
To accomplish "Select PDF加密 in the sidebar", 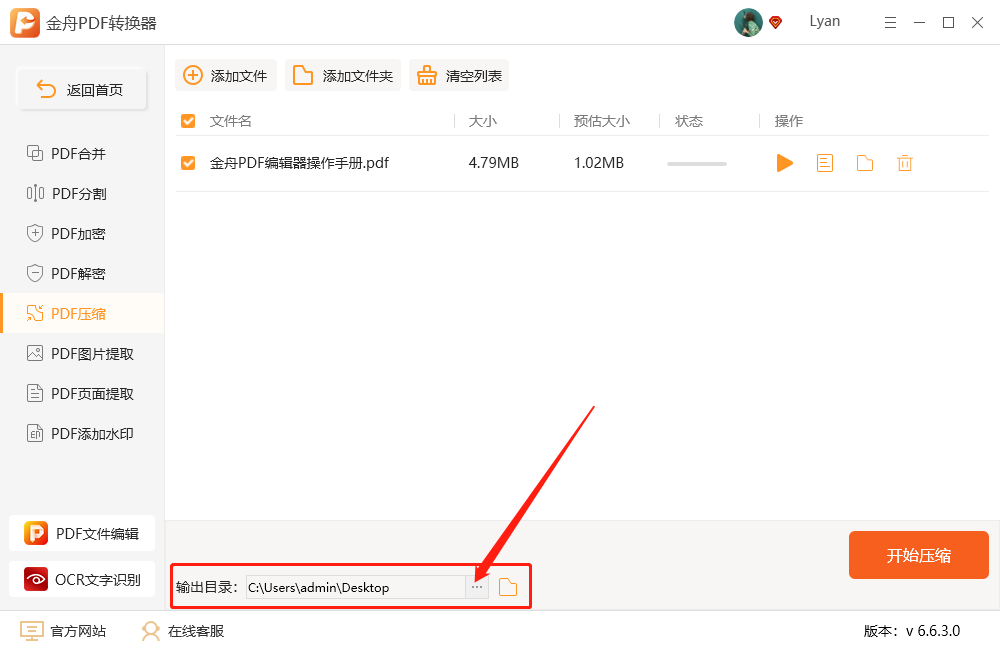I will point(82,233).
